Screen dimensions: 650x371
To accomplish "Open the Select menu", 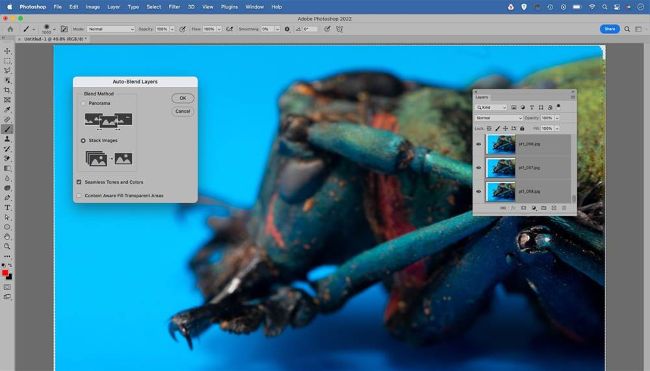I will click(x=153, y=7).
